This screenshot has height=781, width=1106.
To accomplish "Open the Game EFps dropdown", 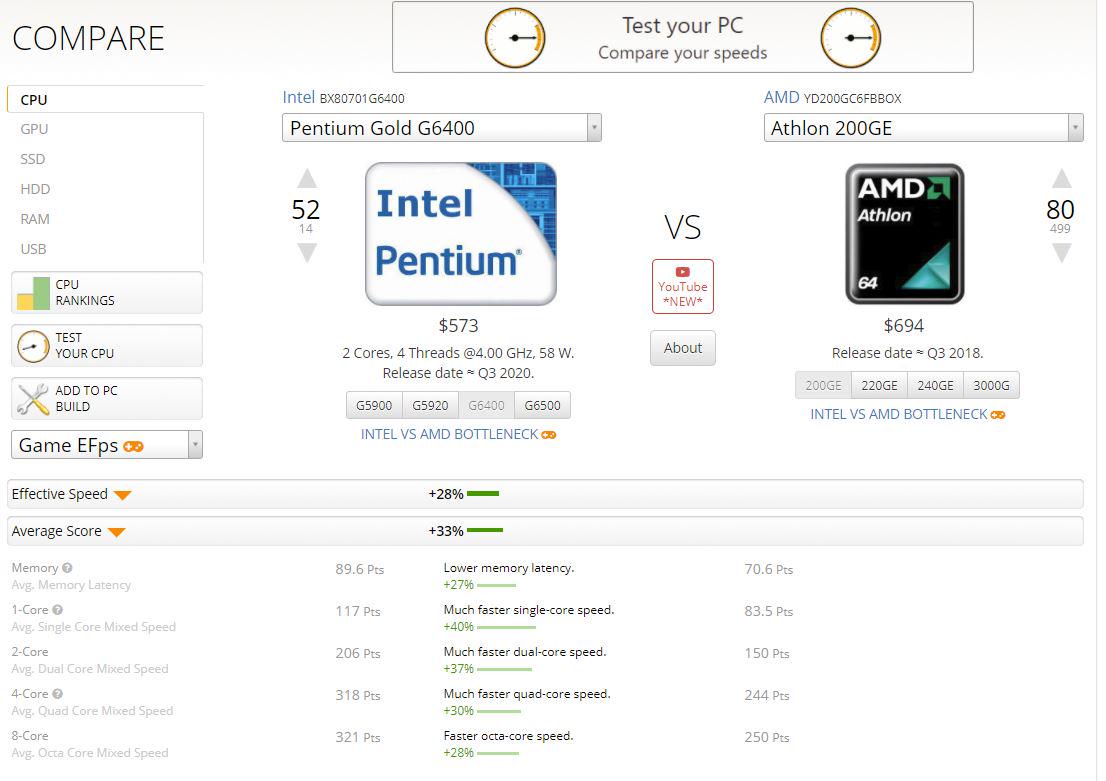I will (x=195, y=445).
